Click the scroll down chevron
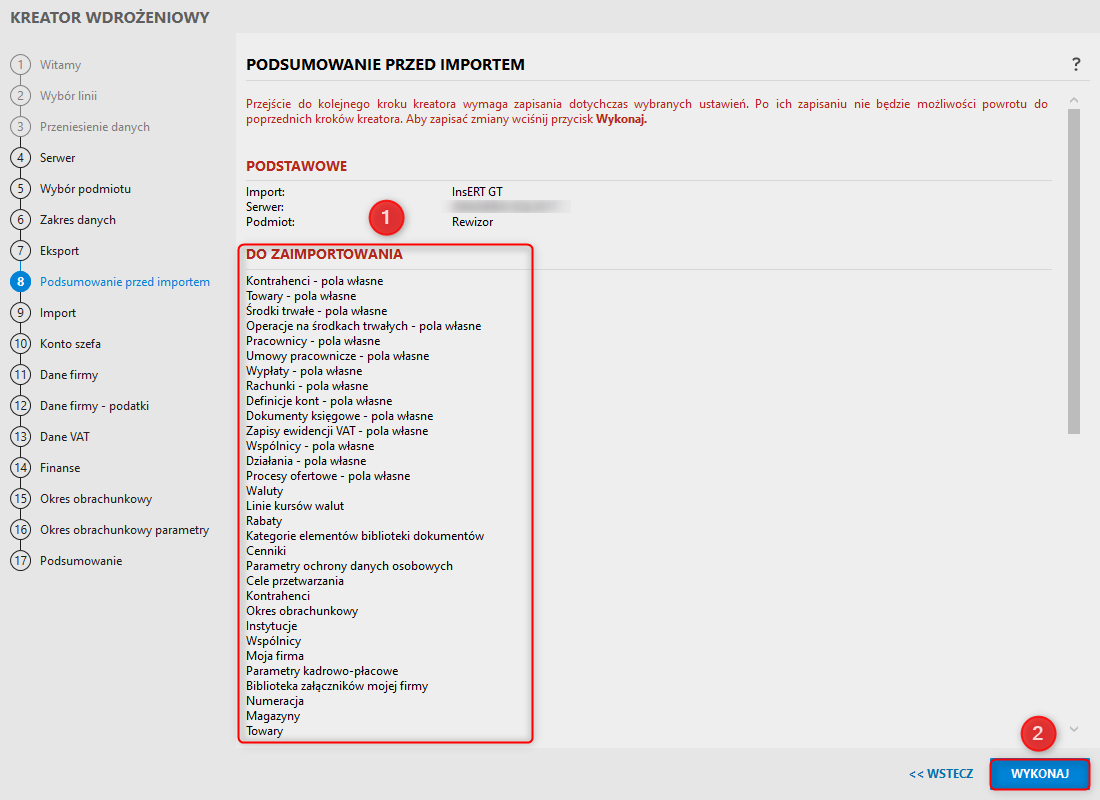Screen dimensions: 1100x800 click(1074, 729)
